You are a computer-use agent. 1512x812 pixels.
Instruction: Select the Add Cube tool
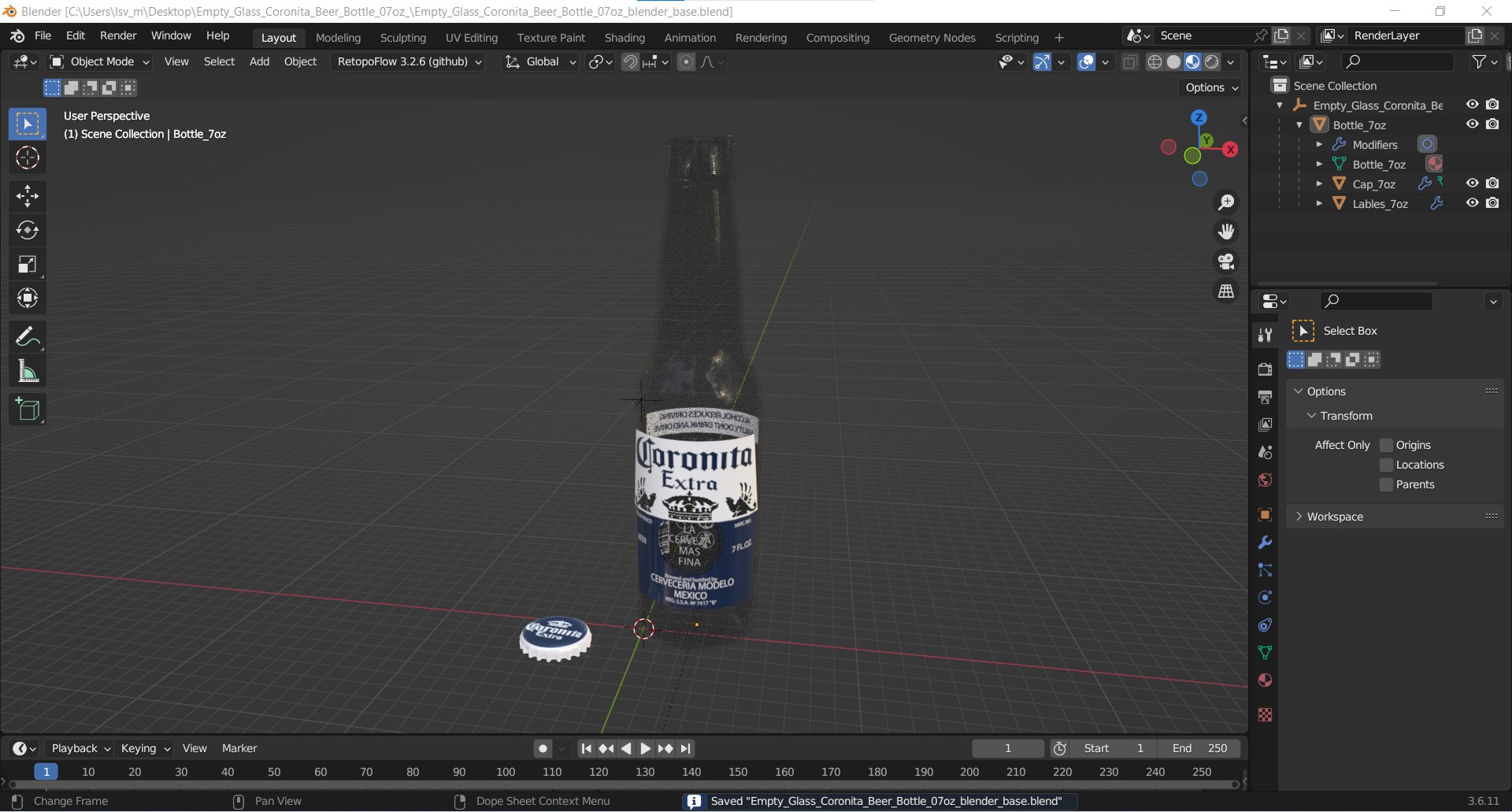[28, 410]
